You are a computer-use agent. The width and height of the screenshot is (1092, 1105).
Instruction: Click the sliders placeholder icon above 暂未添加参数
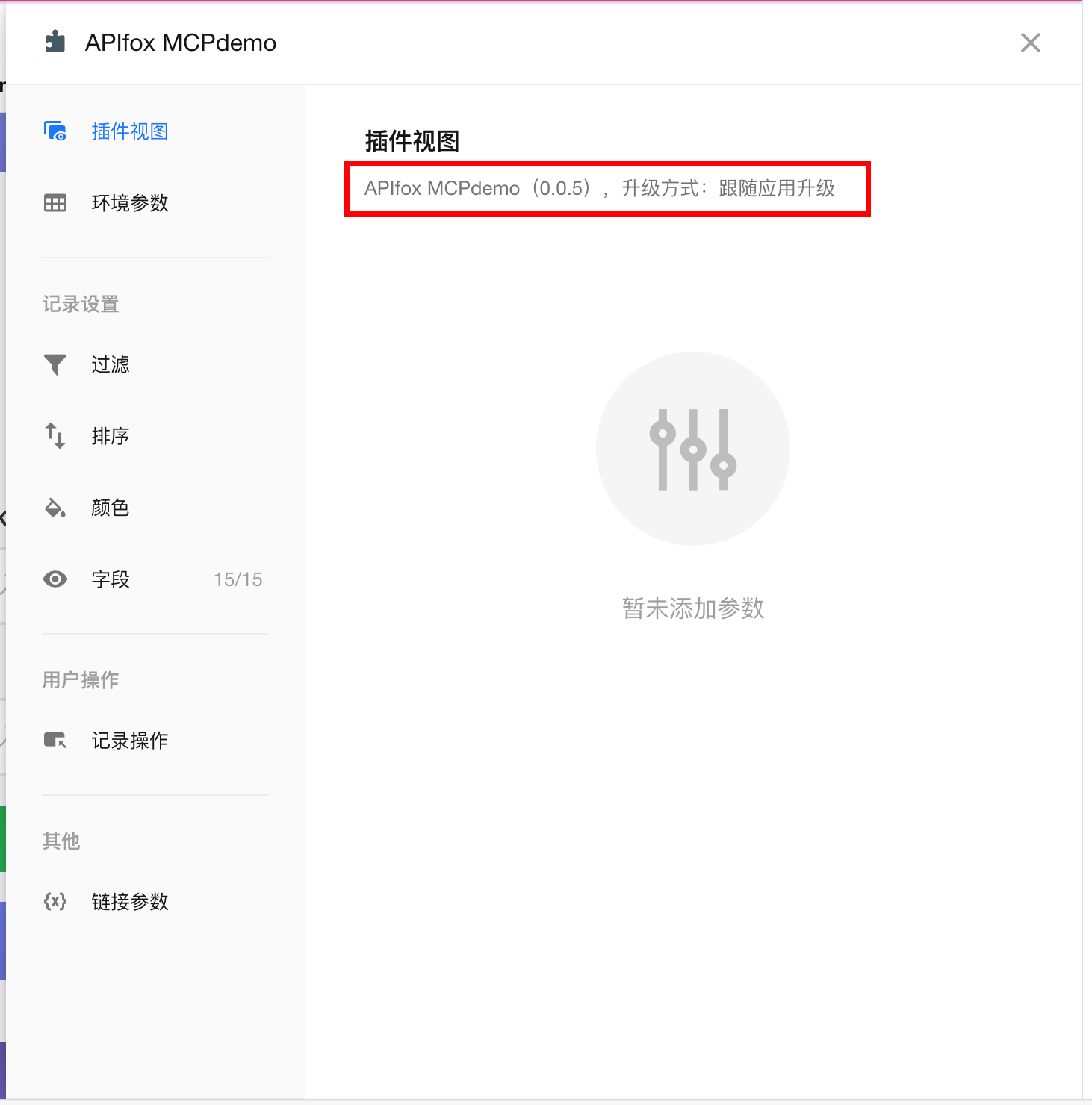pos(692,449)
